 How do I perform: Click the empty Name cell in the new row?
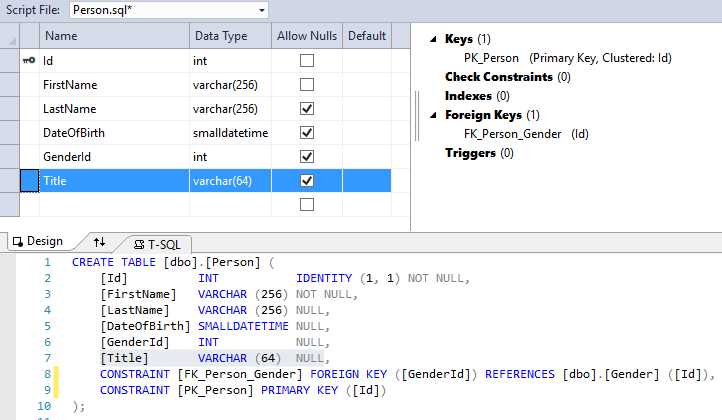[115, 204]
